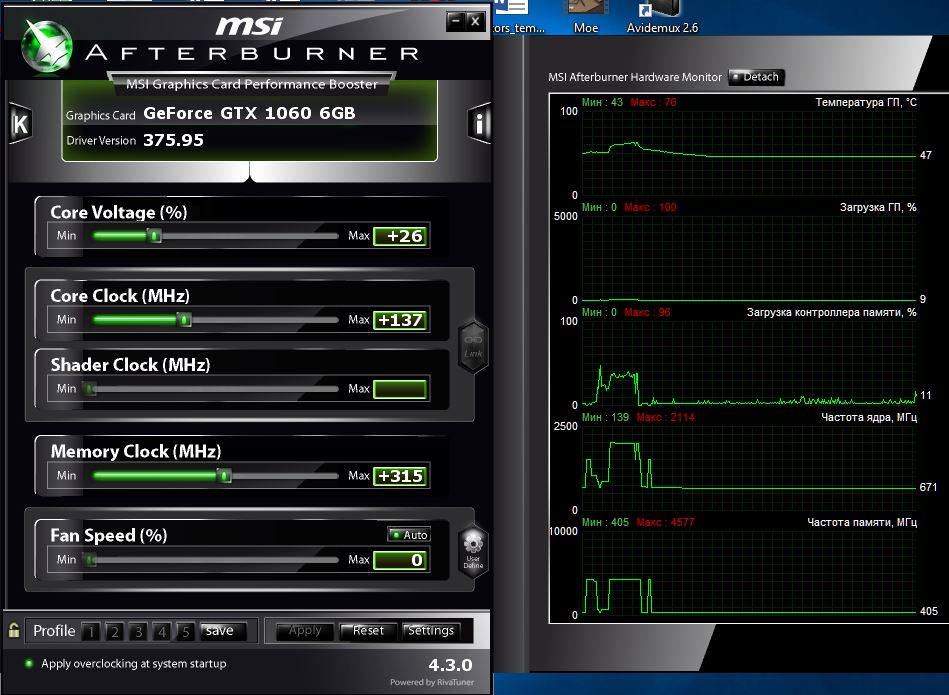Open the Moe desktop icon
The image size is (949, 695).
[x=585, y=18]
